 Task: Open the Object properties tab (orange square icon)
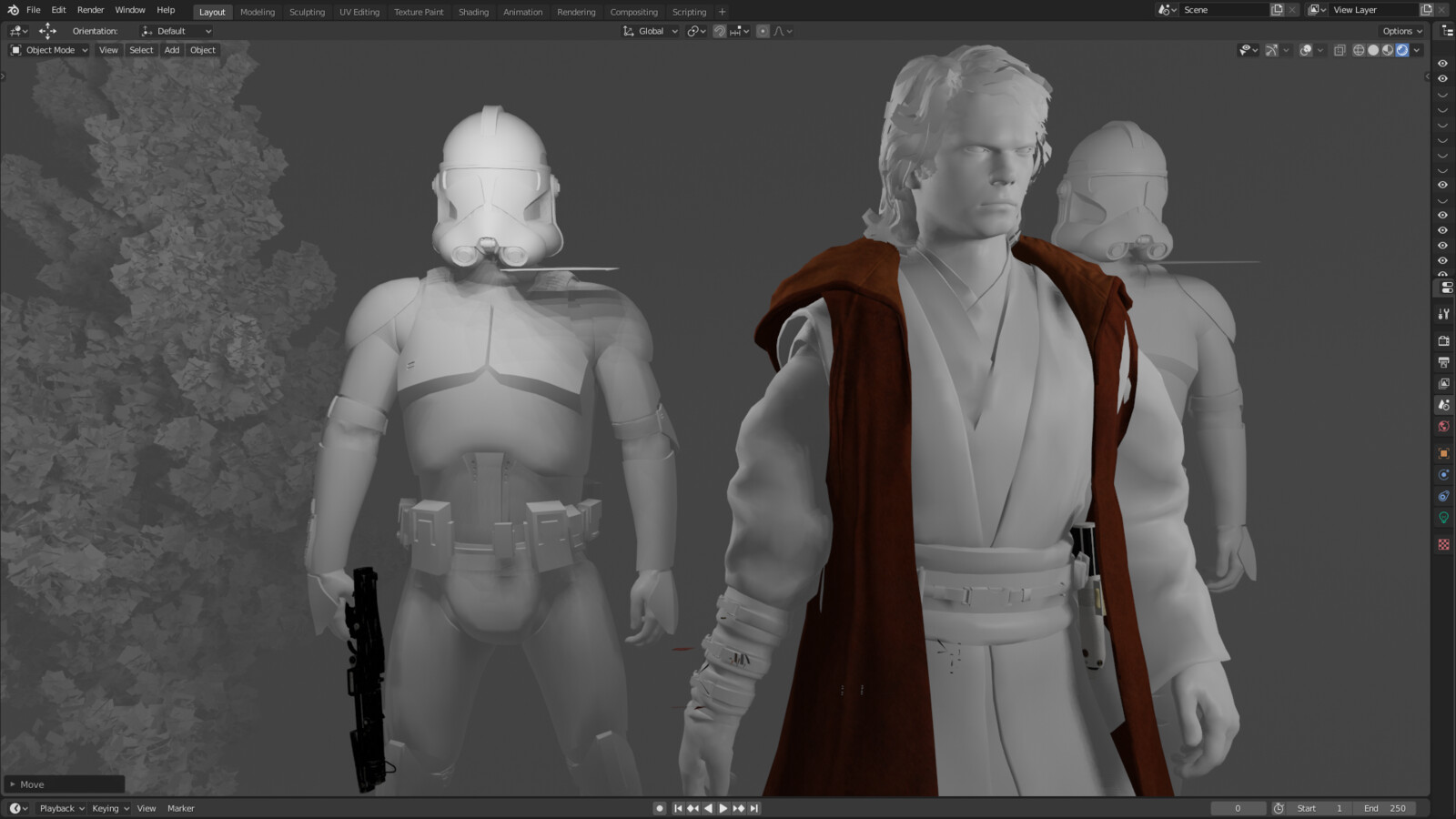click(x=1443, y=453)
